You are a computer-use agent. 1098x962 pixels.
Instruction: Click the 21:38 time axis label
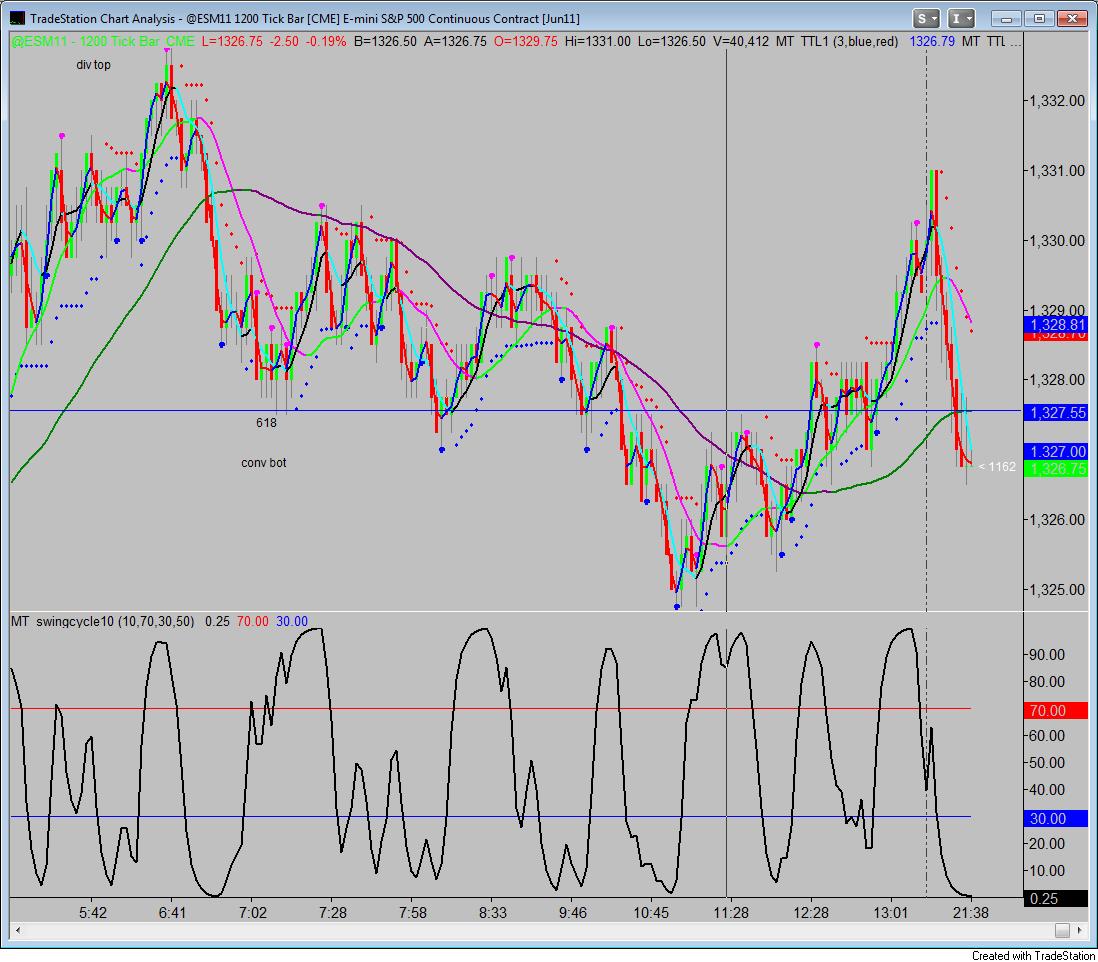point(971,913)
